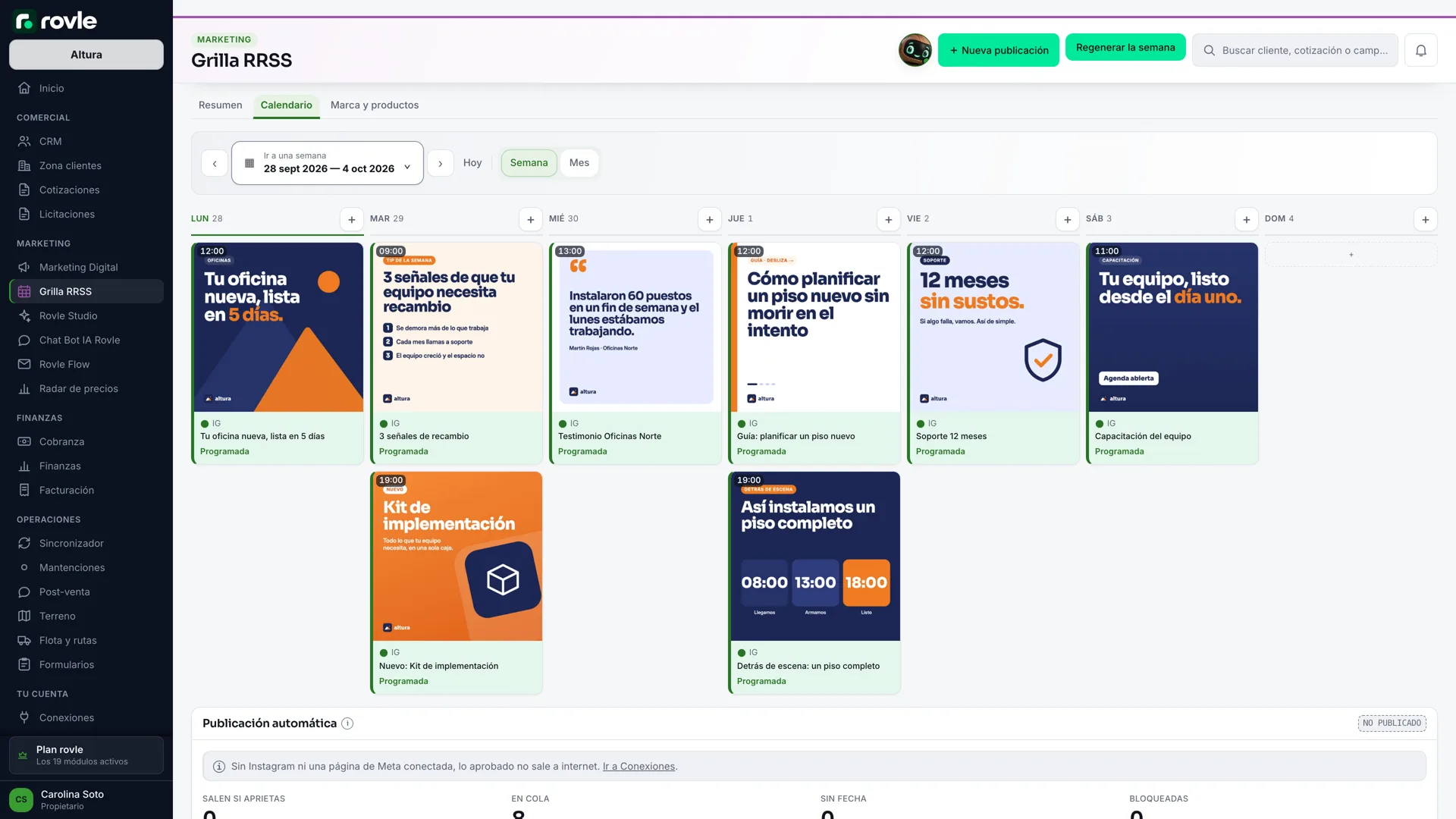
Task: Open the notifications bell icon
Action: [1420, 50]
